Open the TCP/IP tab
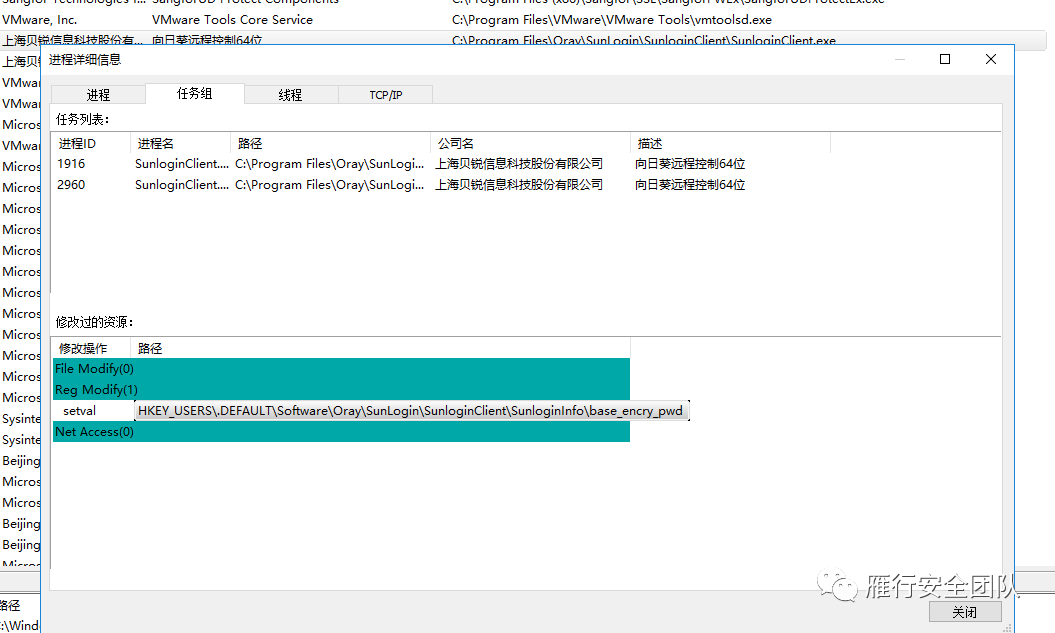Screen dimensions: 1055x633 pyautogui.click(x=386, y=95)
